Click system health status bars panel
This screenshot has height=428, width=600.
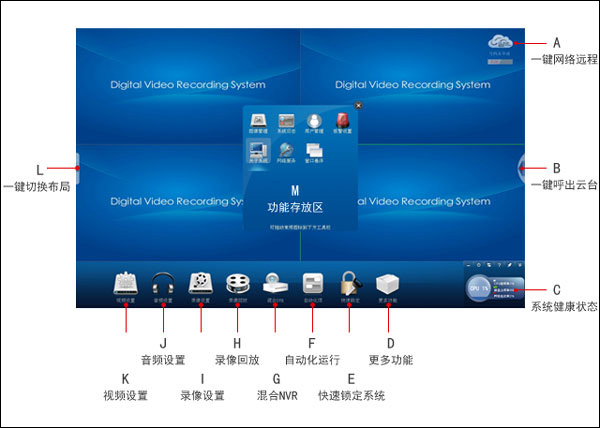[x=507, y=288]
